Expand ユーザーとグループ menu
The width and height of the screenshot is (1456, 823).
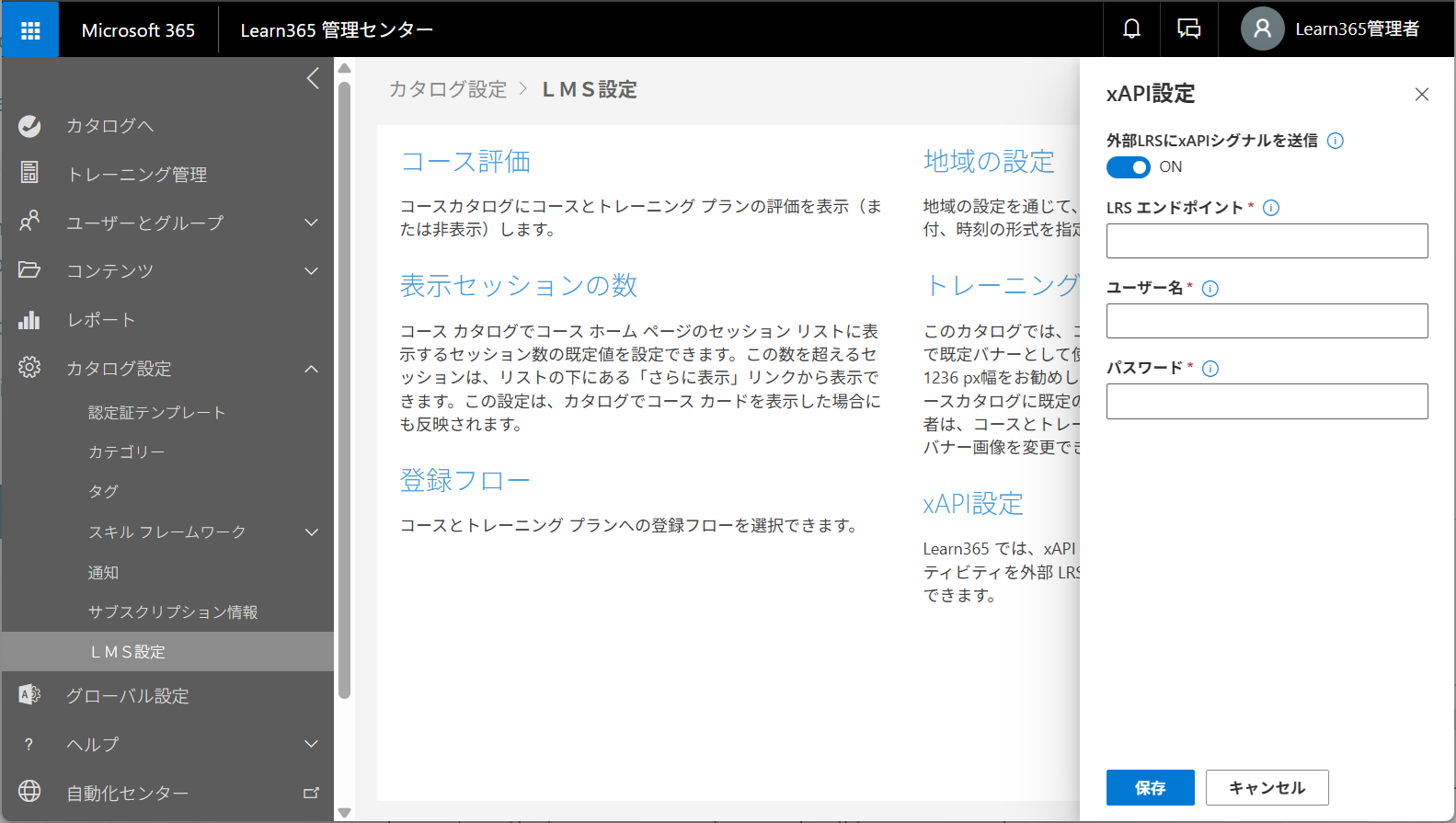[x=312, y=223]
